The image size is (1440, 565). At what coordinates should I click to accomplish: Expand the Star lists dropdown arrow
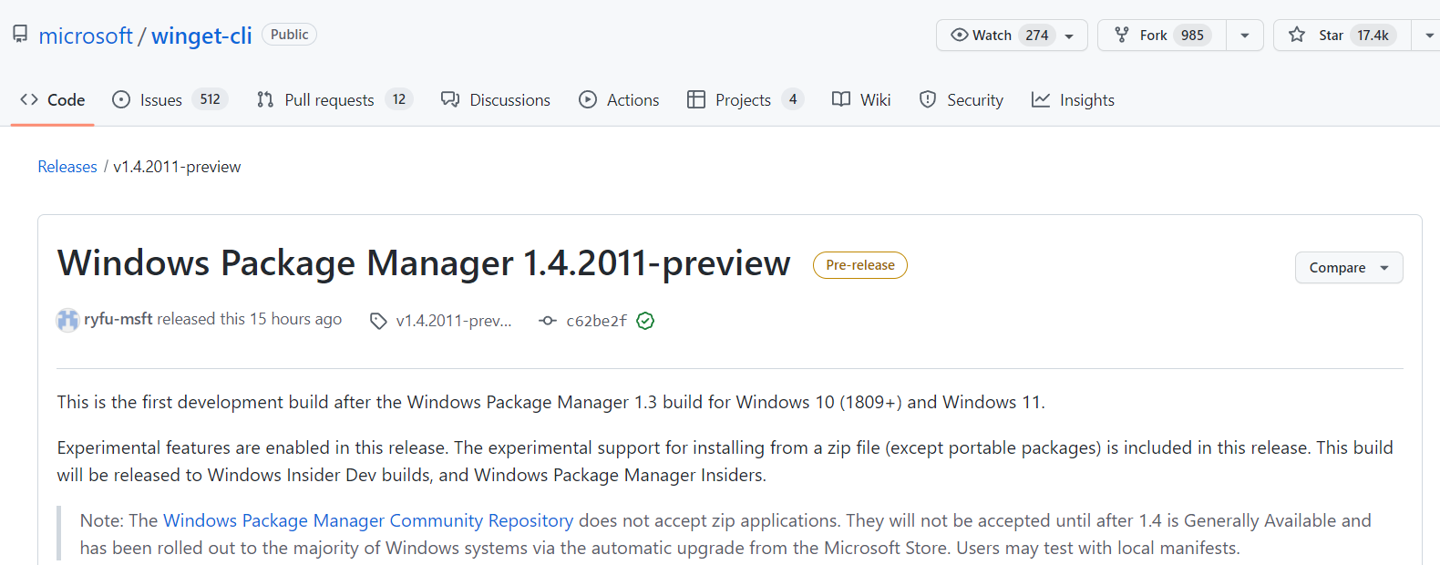click(x=1426, y=35)
